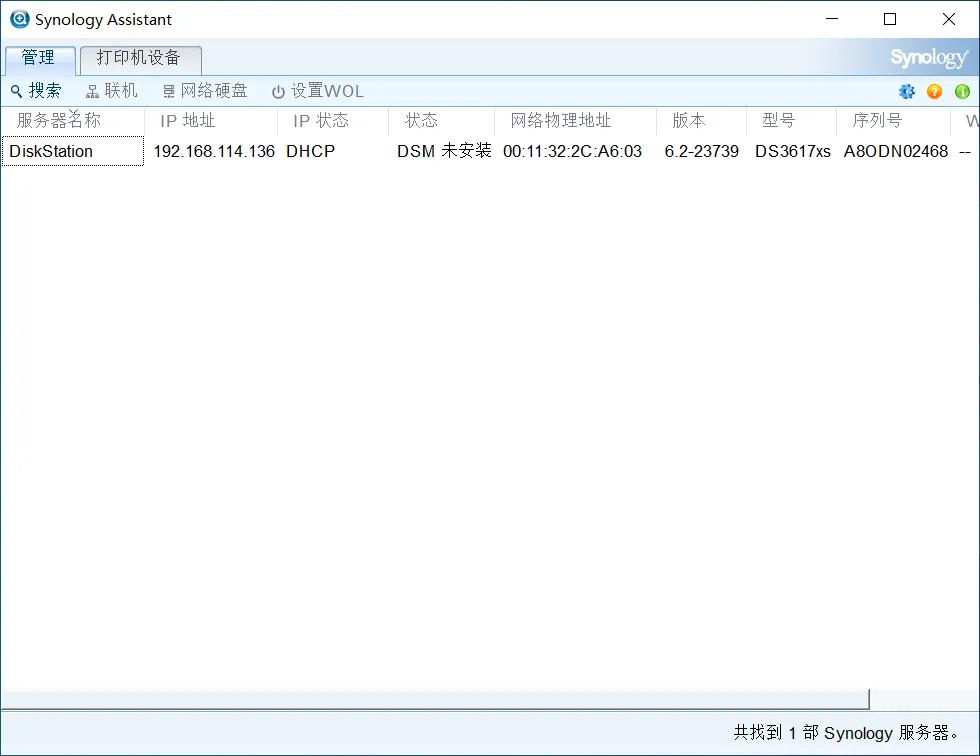
Task: Sort by the 状态 column header
Action: 420,120
